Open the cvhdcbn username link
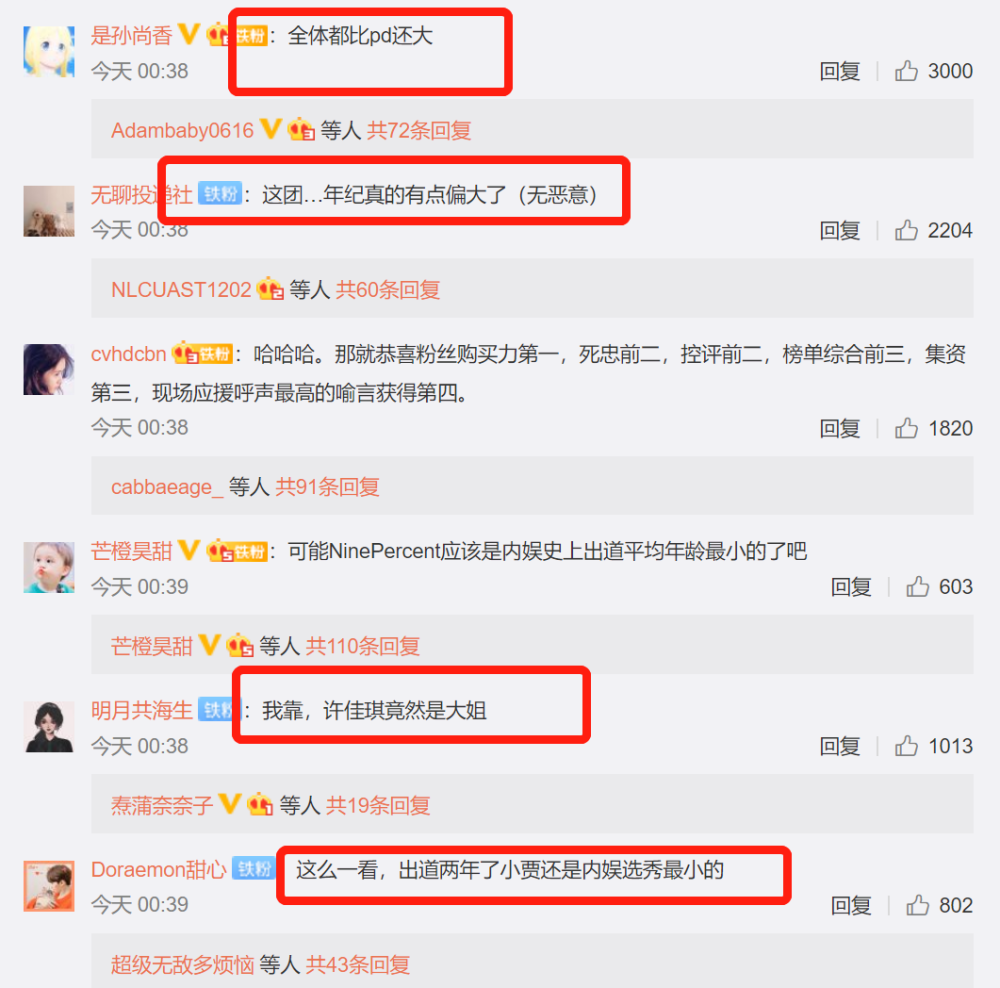Image resolution: width=1000 pixels, height=988 pixels. 128,353
